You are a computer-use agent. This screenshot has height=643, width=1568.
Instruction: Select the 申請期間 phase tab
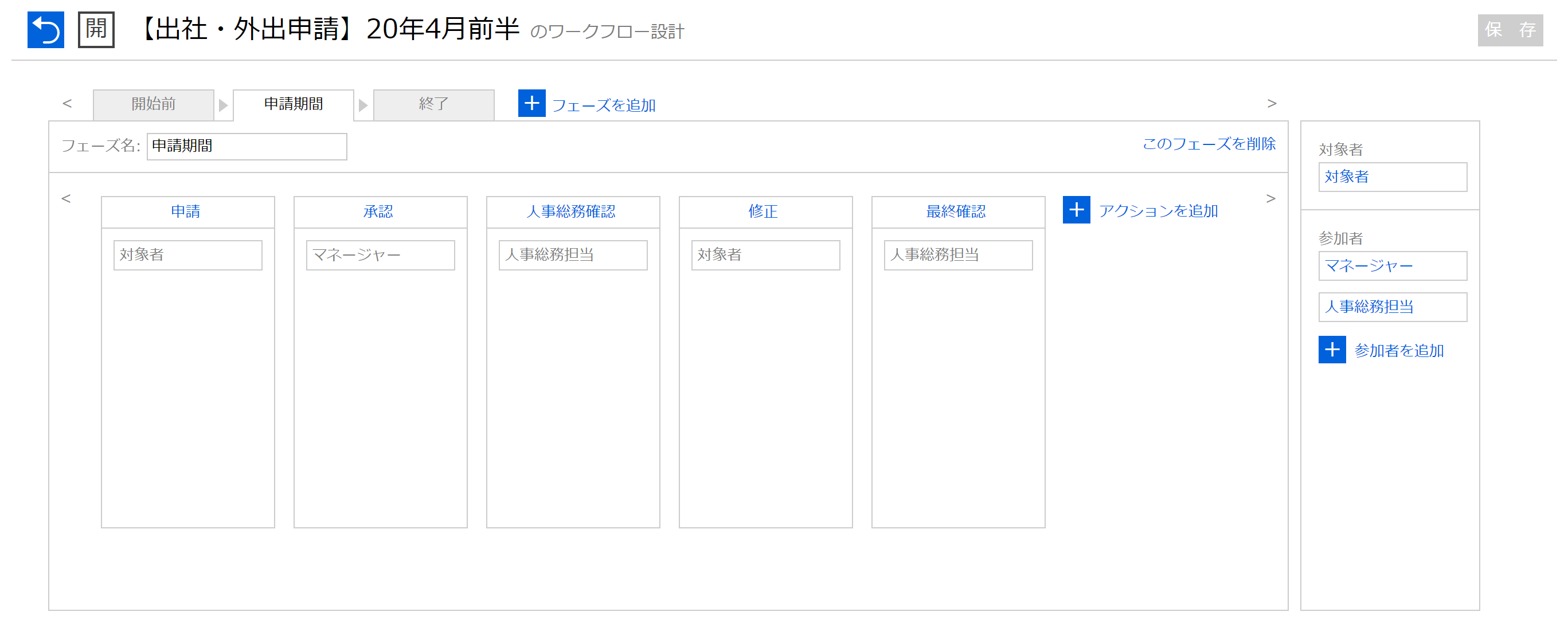(x=294, y=105)
